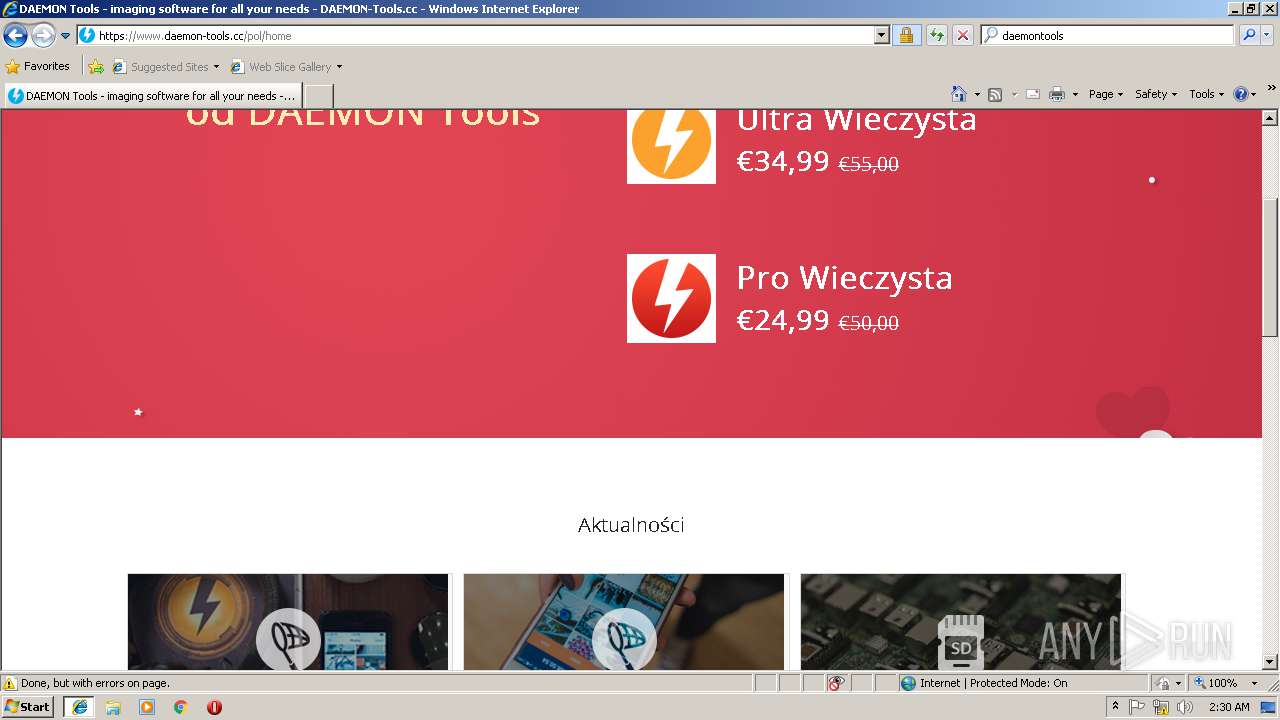Click the security lock icon
The width and height of the screenshot is (1280, 720).
906,35
